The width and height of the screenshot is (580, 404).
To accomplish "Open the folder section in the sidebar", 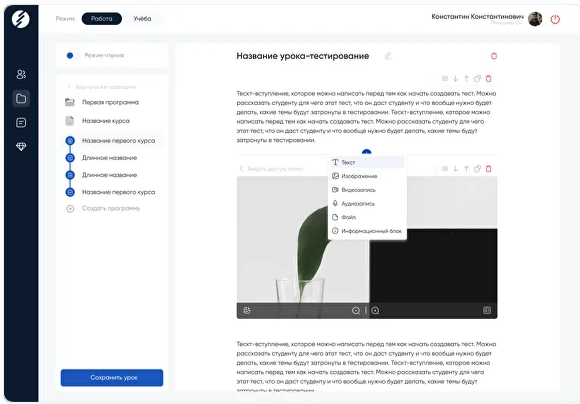I will point(21,98).
